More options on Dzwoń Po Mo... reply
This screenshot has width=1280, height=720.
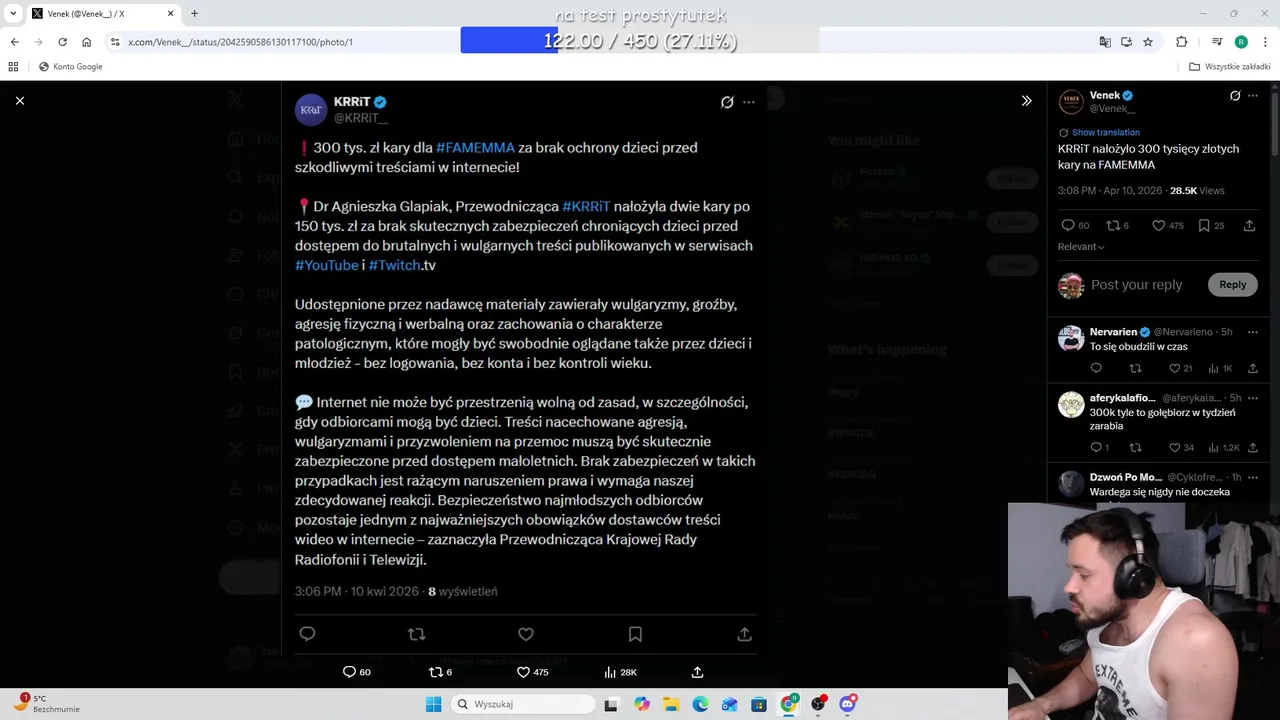(1253, 477)
